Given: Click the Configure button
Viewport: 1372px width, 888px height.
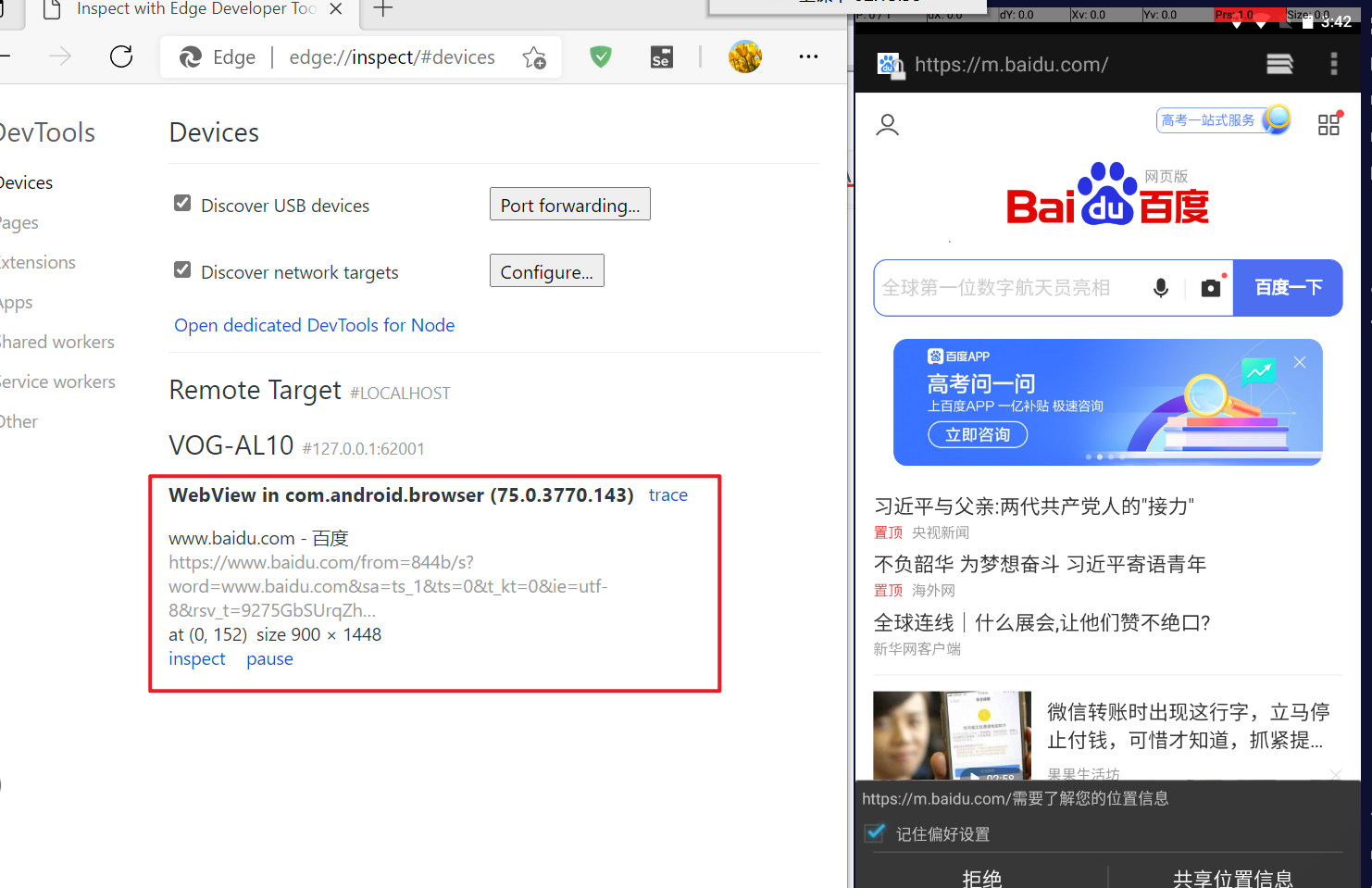Looking at the screenshot, I should [547, 271].
